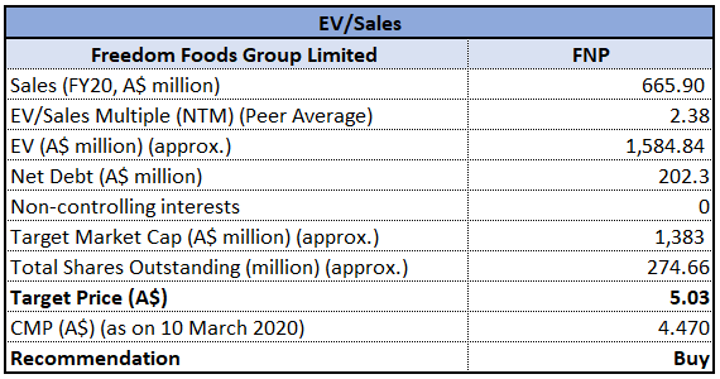Click the Net Debt row label
Image resolution: width=720 pixels, height=379 pixels.
pos(106,176)
